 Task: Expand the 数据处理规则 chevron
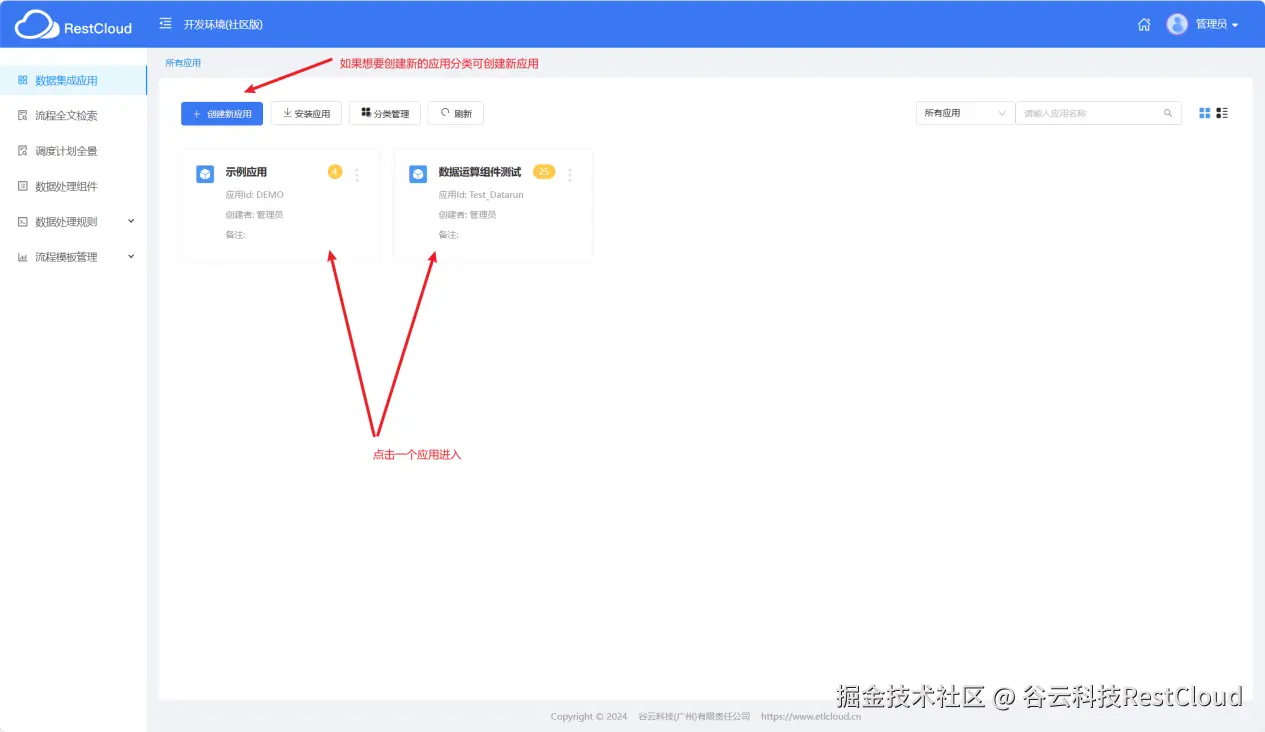pyautogui.click(x=131, y=221)
